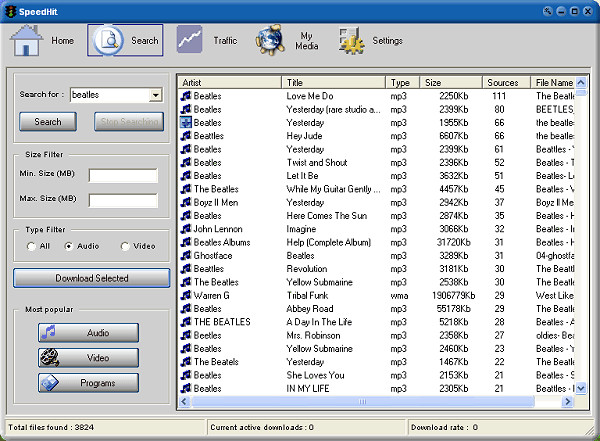This screenshot has width=600, height=441.
Task: Sort results by the Sources column header
Action: (506, 82)
